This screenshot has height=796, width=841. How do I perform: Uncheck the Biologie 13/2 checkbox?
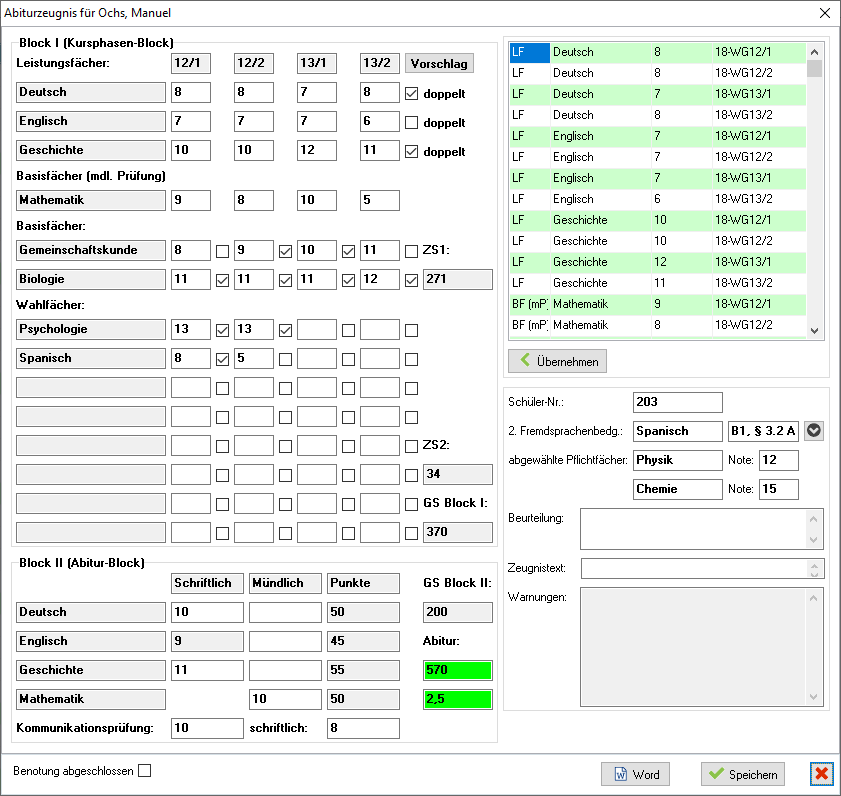pos(411,280)
